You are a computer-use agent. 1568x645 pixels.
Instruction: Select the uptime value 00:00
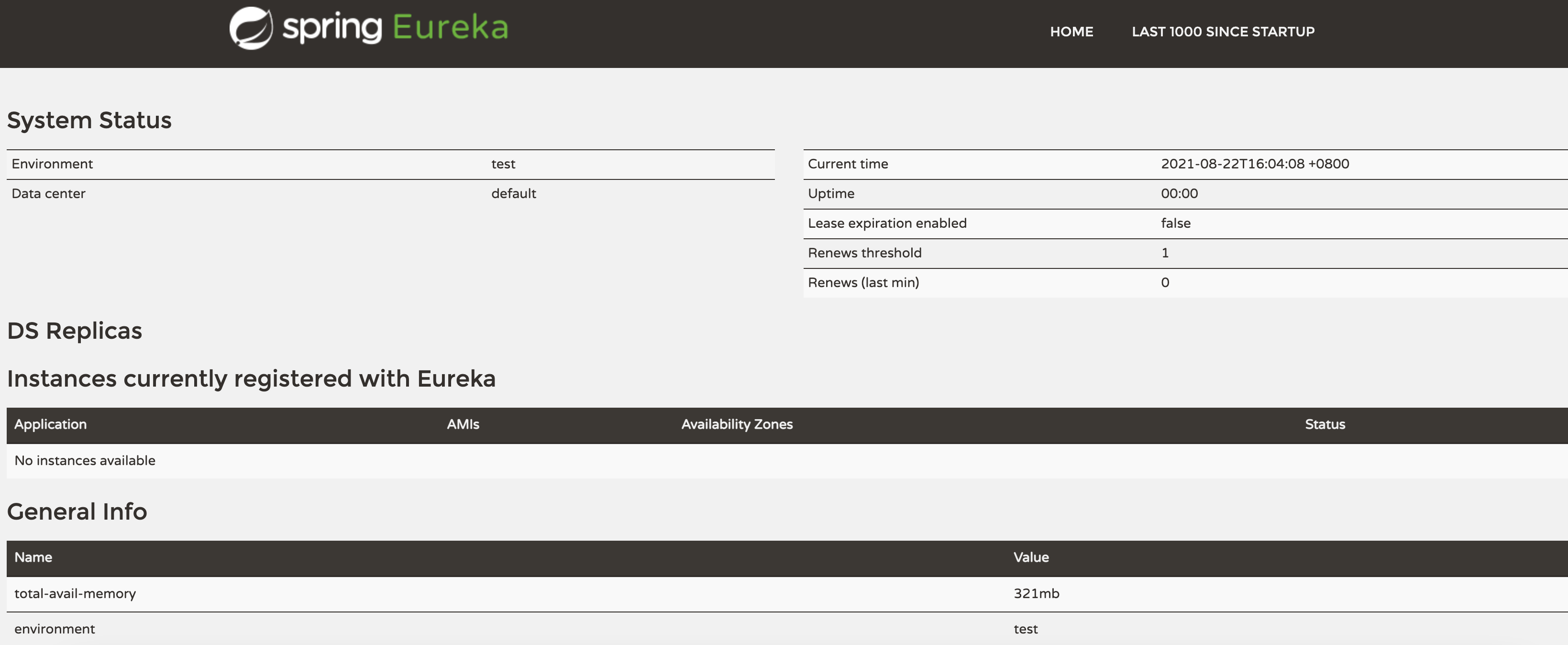[1179, 194]
